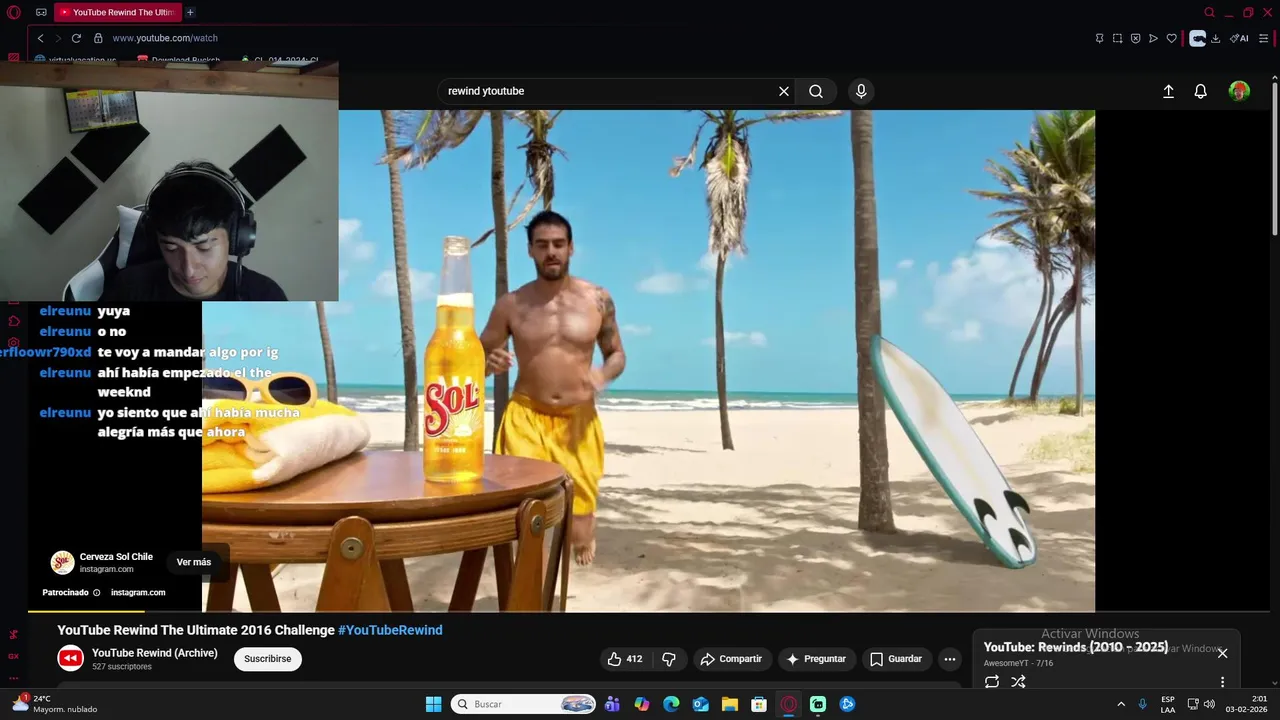Open the Opera AI assistant
Viewport: 1280px width, 720px height.
coord(1239,38)
